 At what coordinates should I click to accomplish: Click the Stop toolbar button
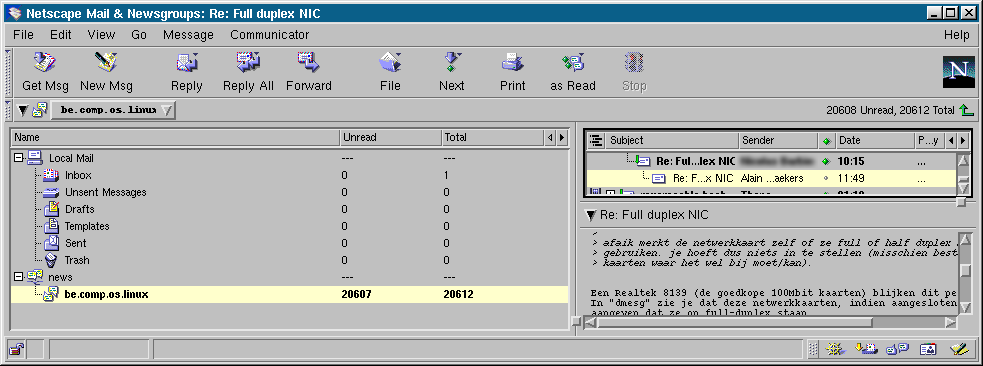pos(634,72)
